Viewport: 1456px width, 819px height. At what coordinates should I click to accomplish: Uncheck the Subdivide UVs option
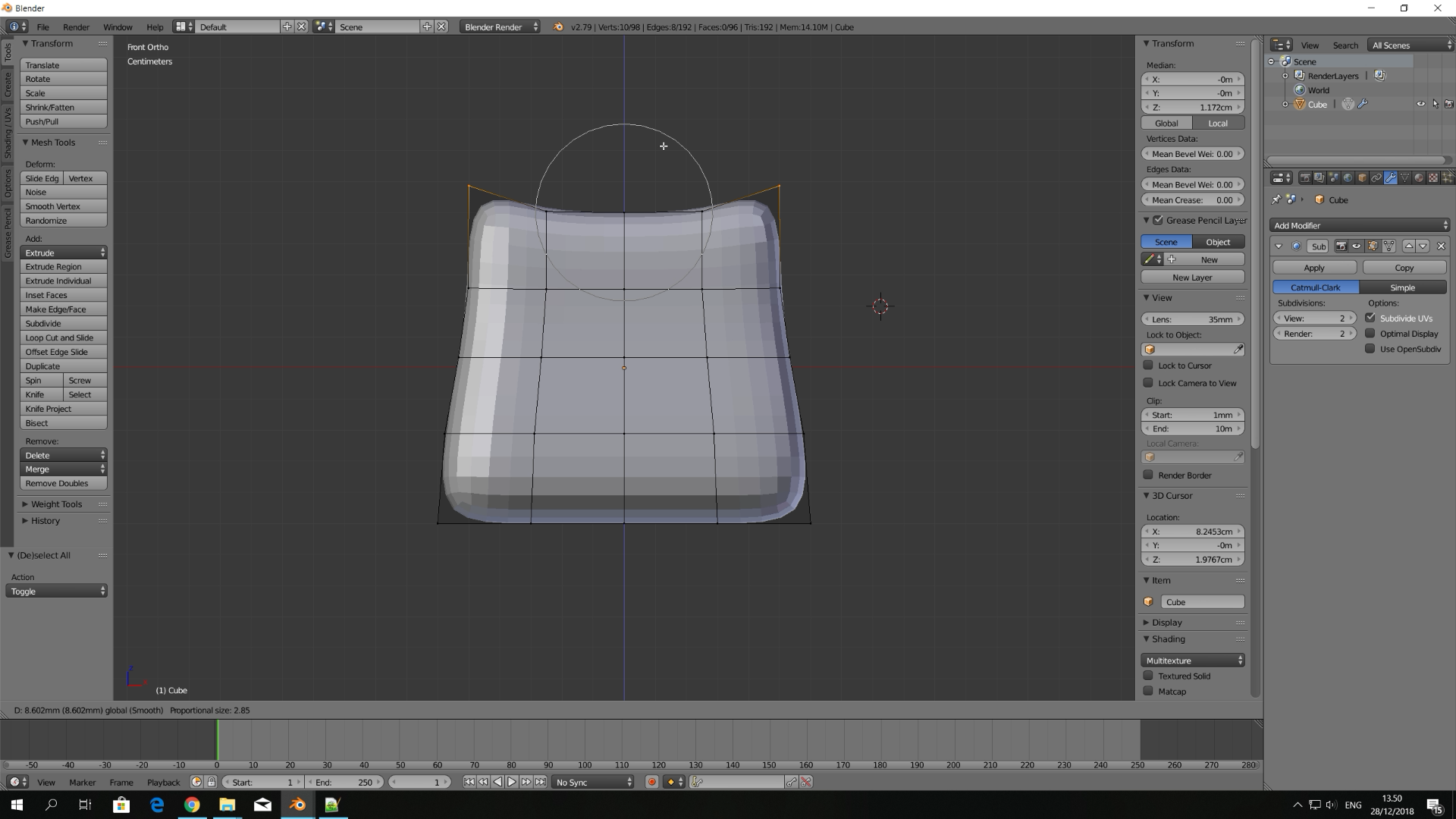1370,318
